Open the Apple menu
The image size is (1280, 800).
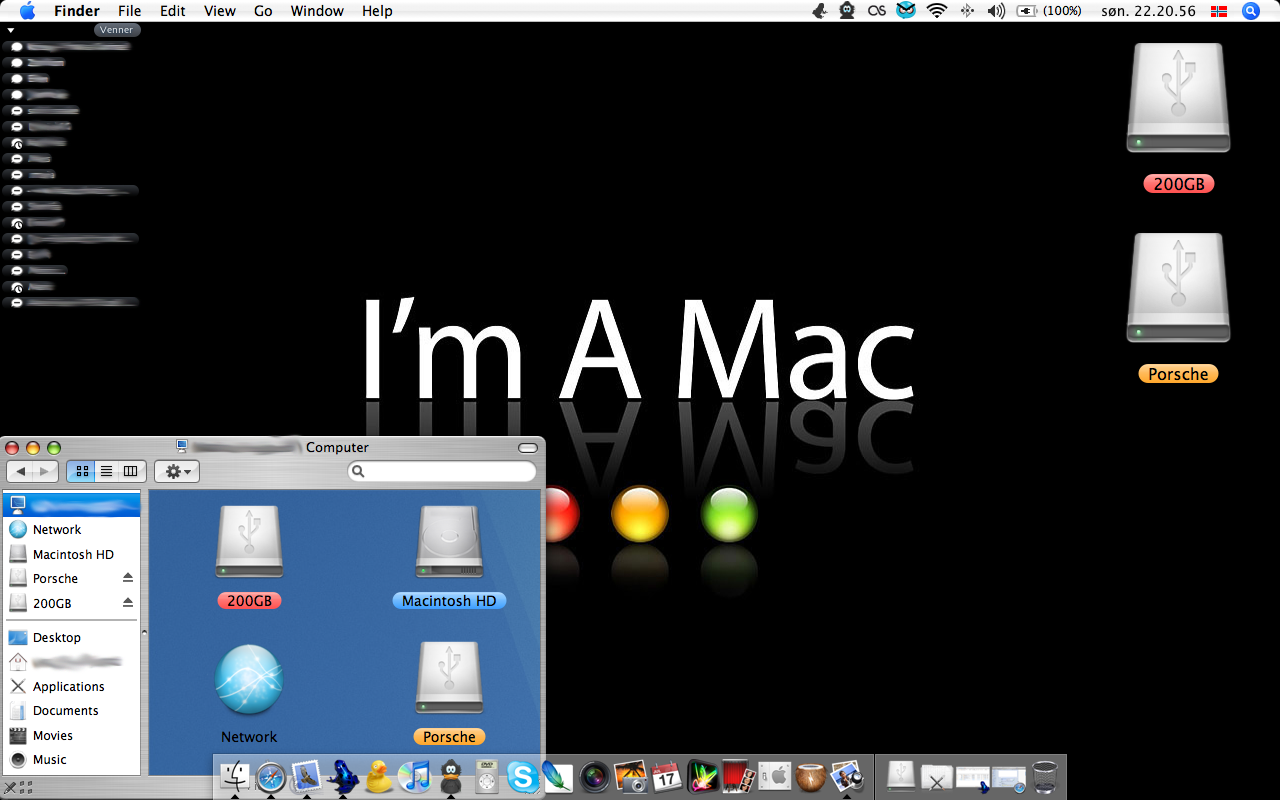[27, 11]
